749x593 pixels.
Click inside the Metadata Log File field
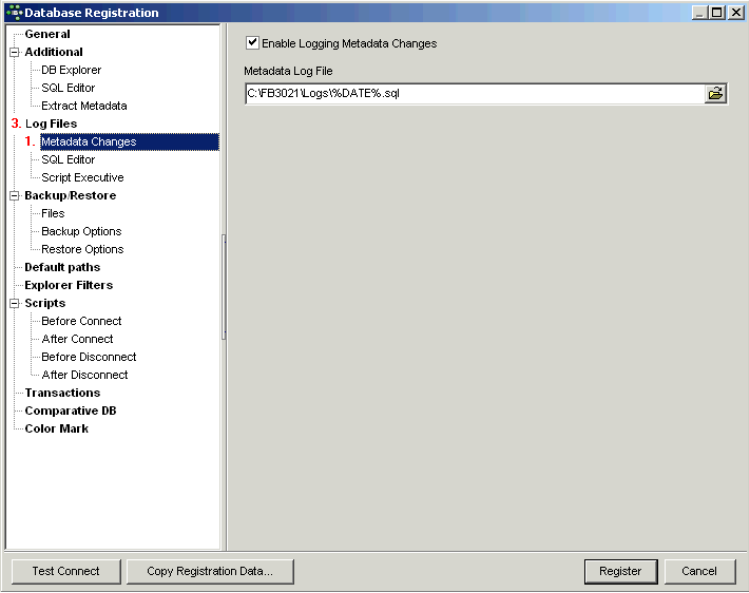coord(470,94)
